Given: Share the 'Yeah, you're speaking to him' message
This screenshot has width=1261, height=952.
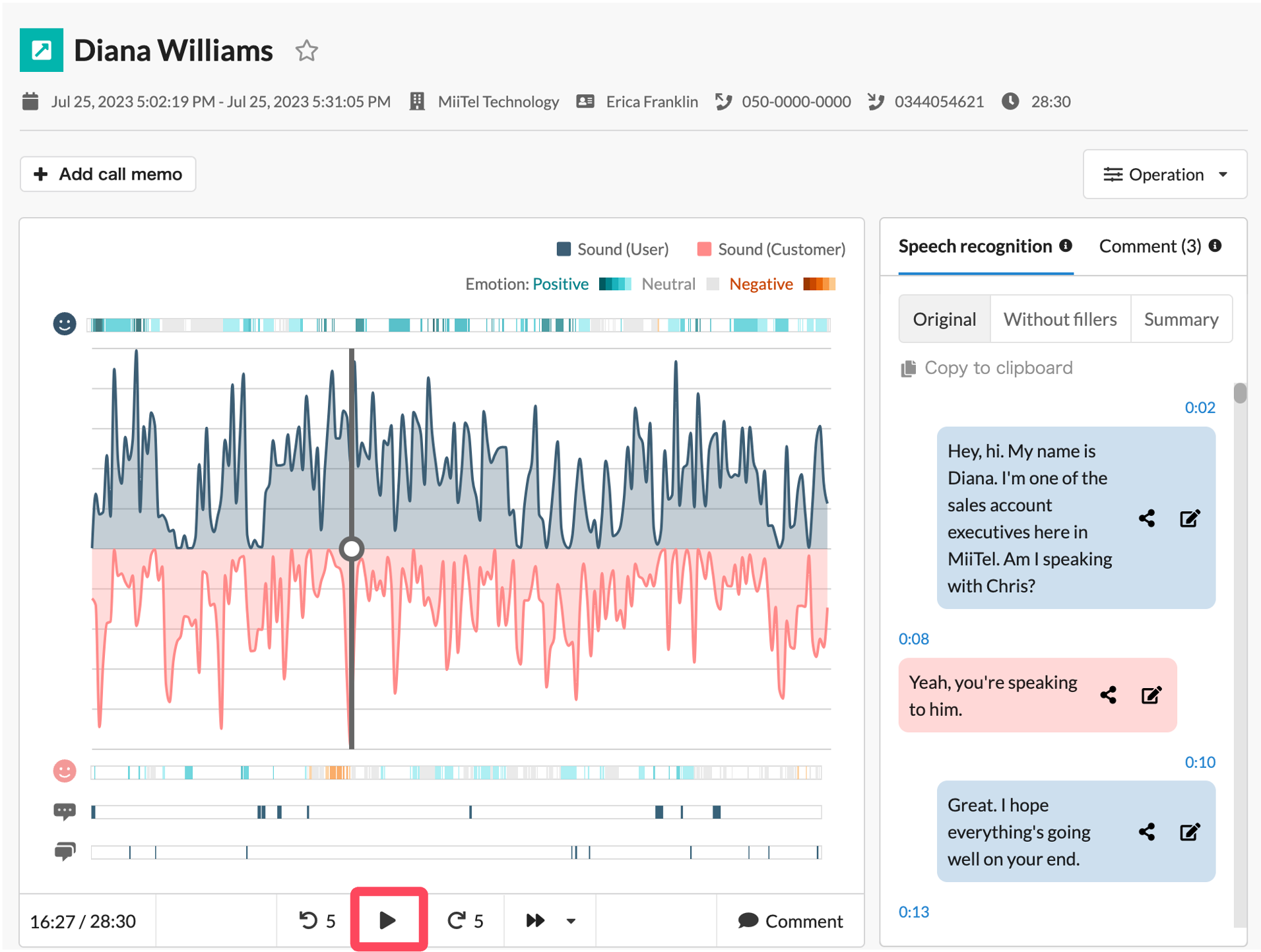Looking at the screenshot, I should (x=1109, y=695).
